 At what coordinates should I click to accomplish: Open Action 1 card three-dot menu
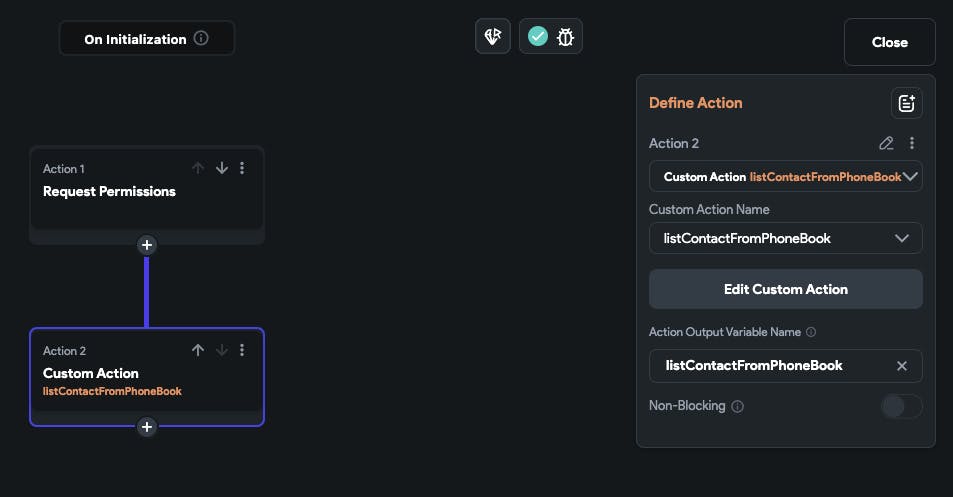(242, 168)
